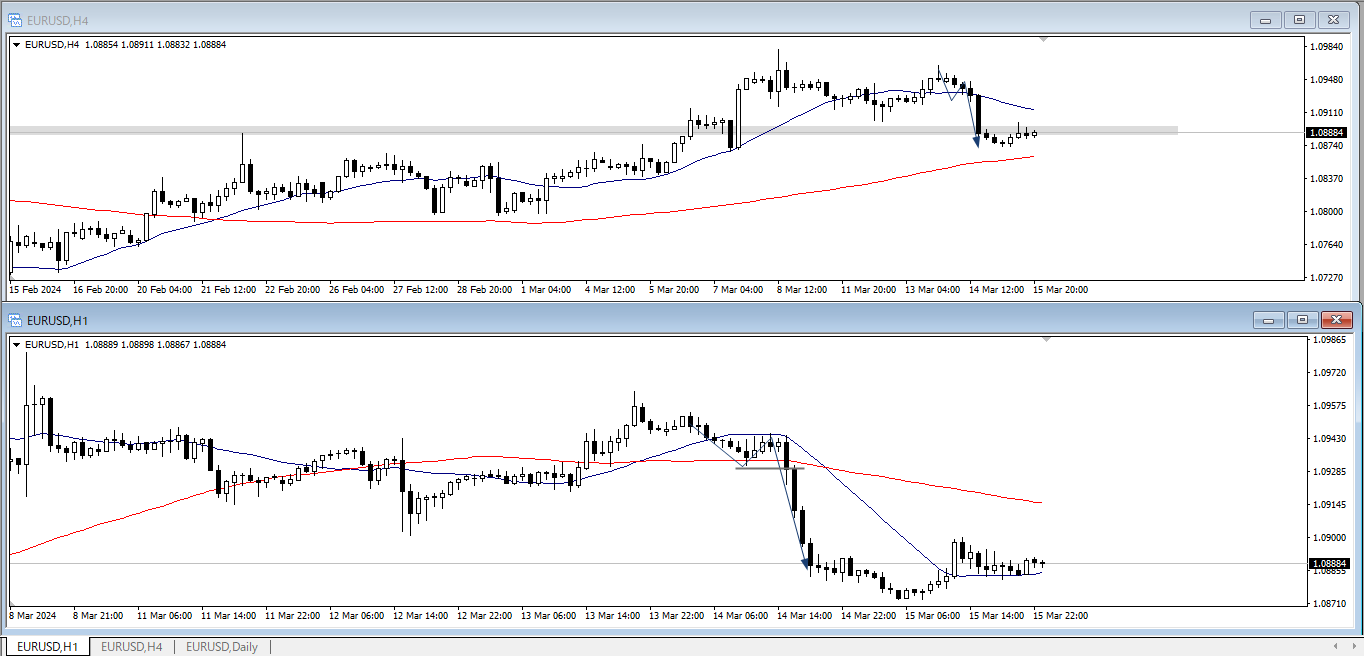Click the EURUSD,H1 window title icon

(15, 320)
